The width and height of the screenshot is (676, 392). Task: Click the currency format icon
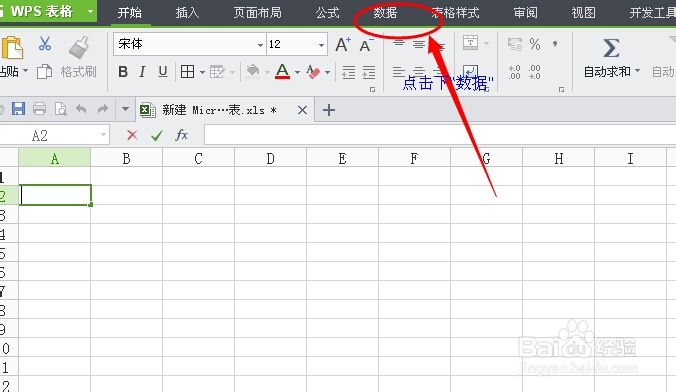(515, 44)
